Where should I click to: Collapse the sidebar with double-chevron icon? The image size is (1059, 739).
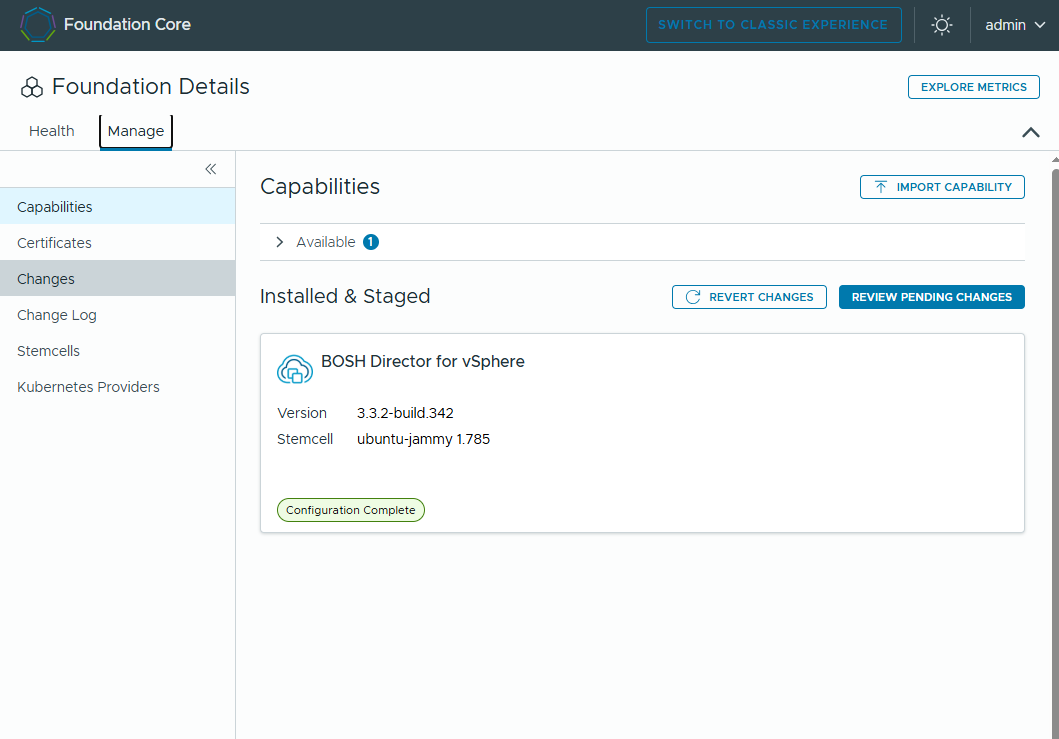pyautogui.click(x=211, y=169)
